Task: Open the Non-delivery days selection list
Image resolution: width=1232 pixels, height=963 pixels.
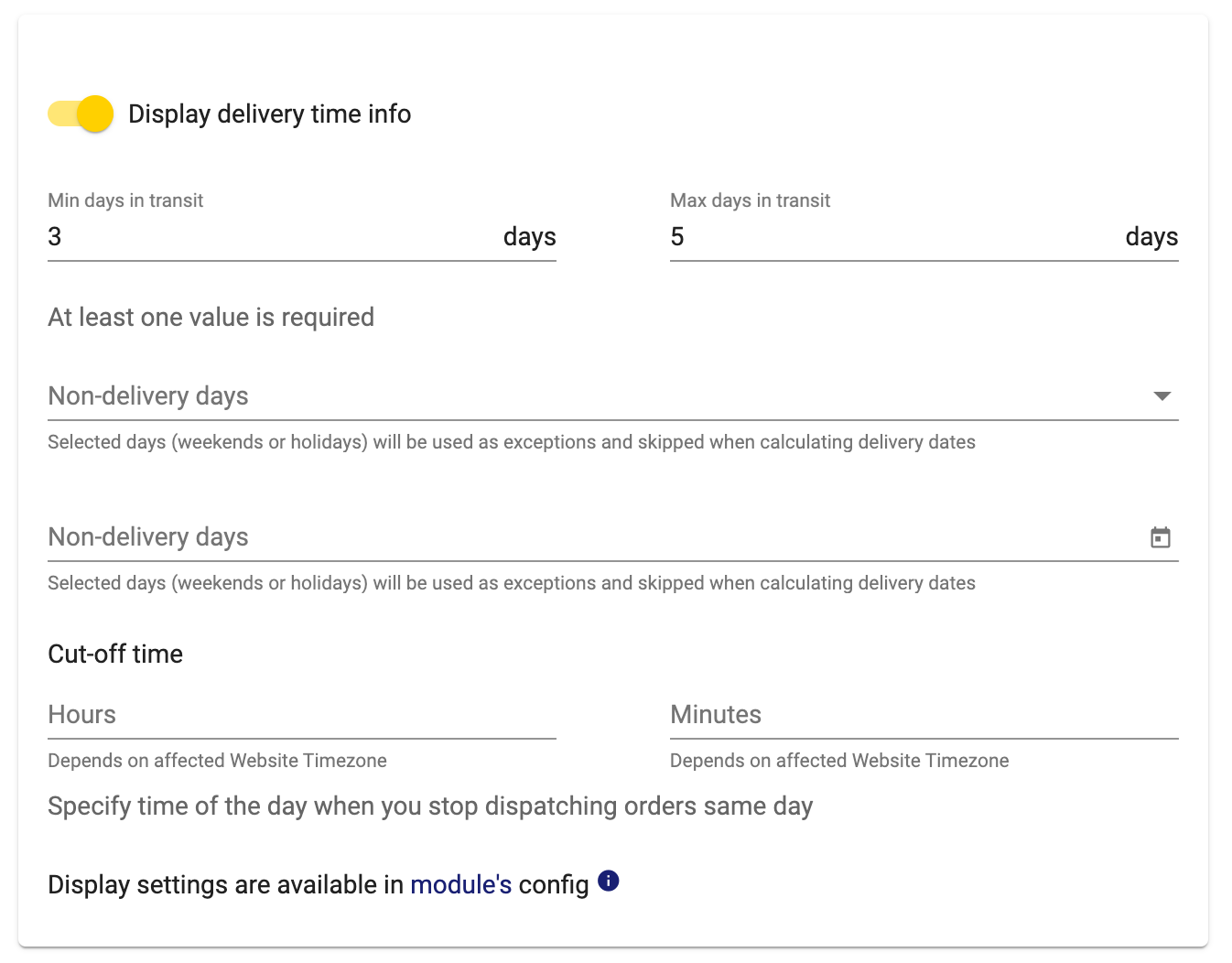Action: pyautogui.click(x=604, y=396)
